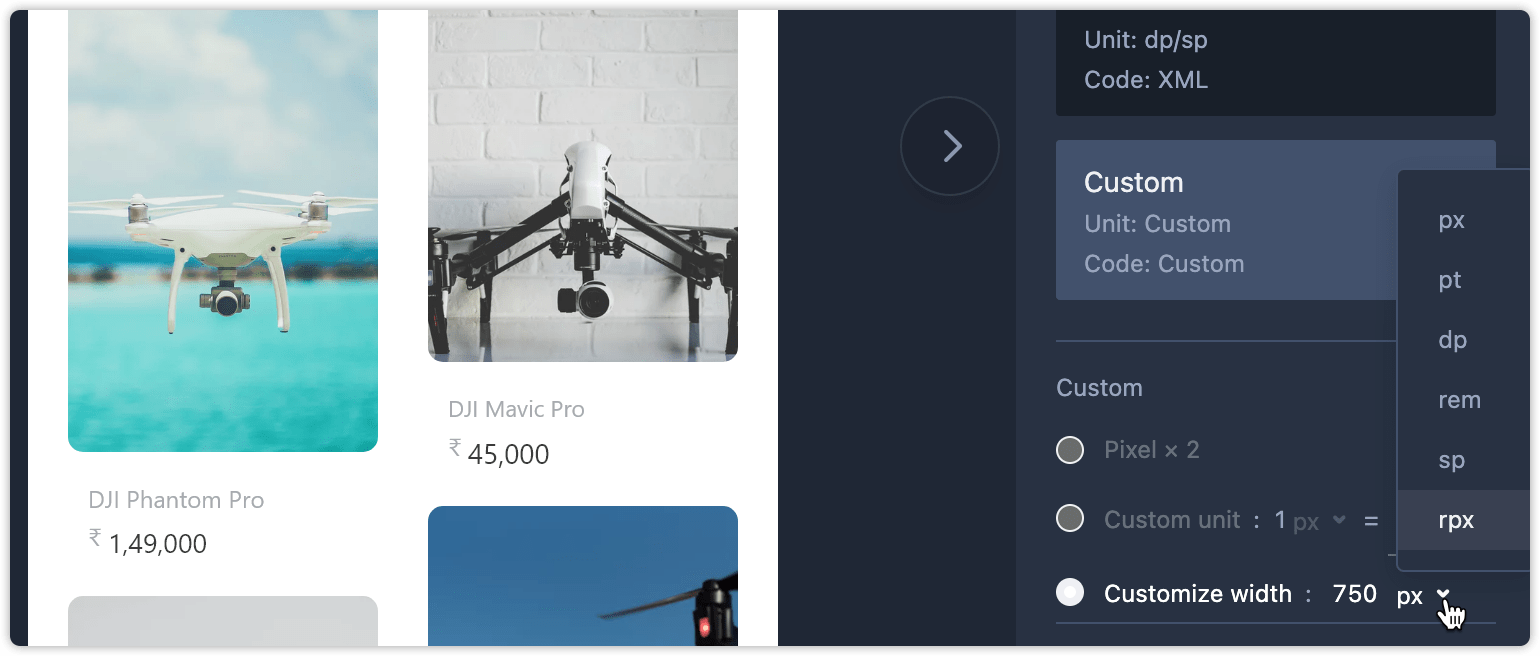Choose rpx from the unit list
The height and width of the screenshot is (656, 1540).
[1463, 520]
